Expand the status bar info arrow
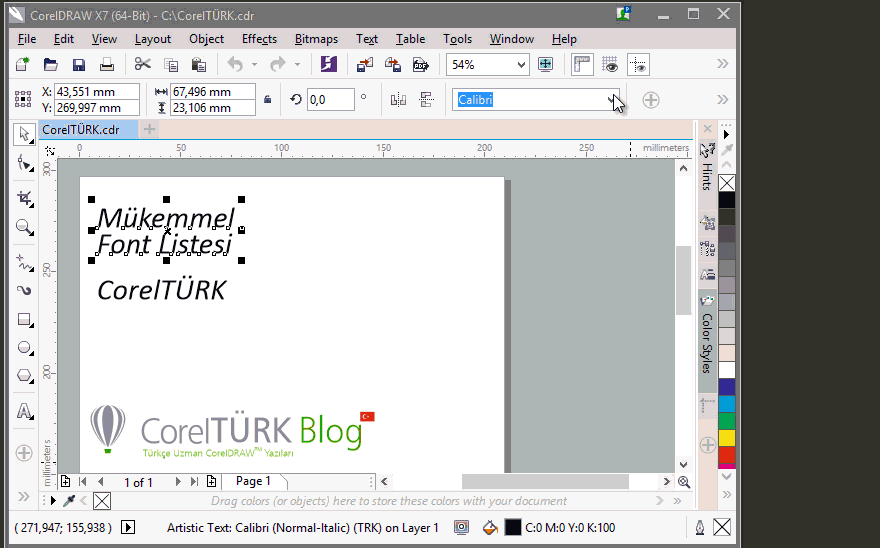Viewport: 880px width, 548px height. click(x=128, y=527)
